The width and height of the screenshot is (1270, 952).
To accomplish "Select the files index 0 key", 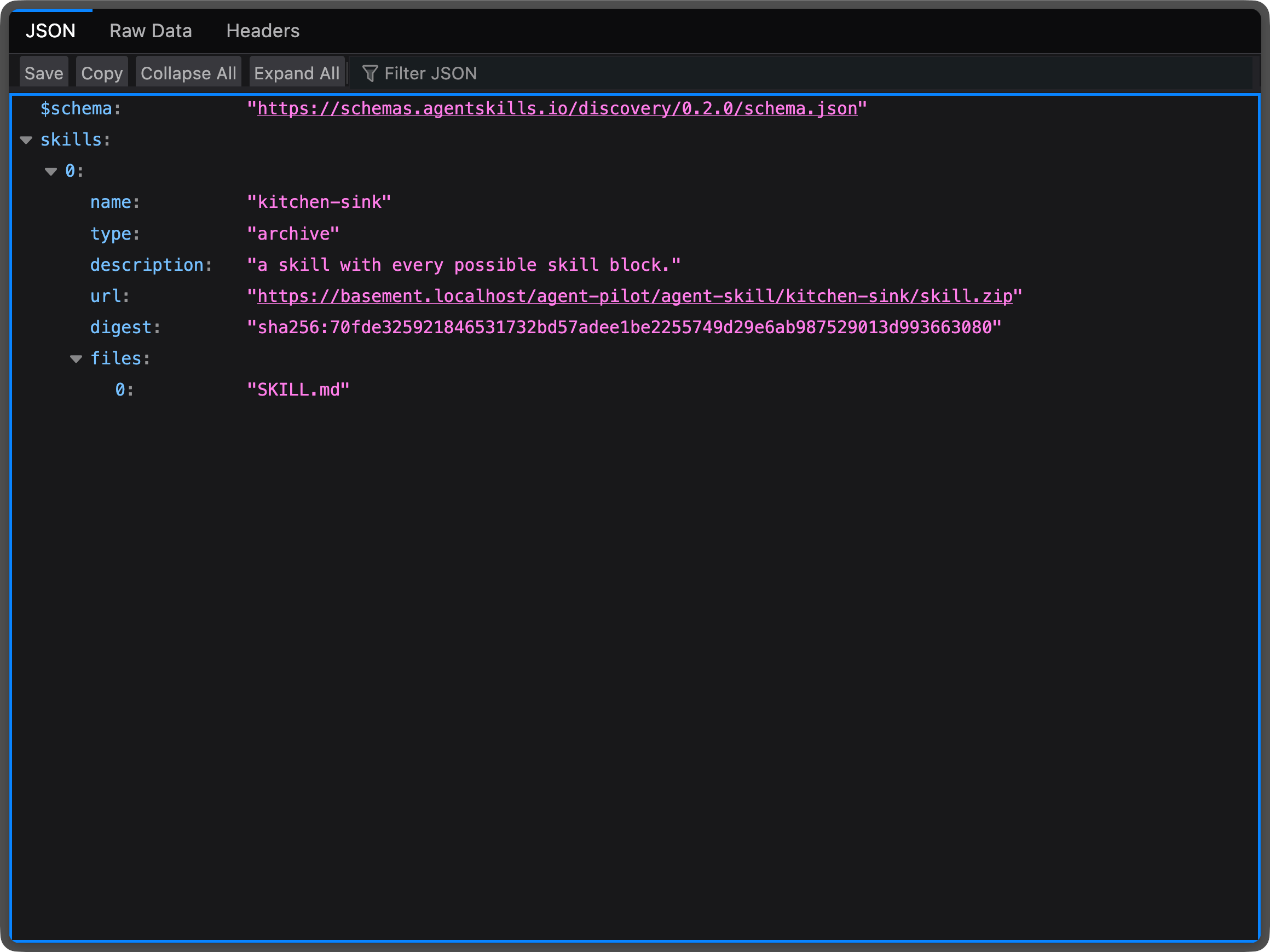I will tap(120, 390).
